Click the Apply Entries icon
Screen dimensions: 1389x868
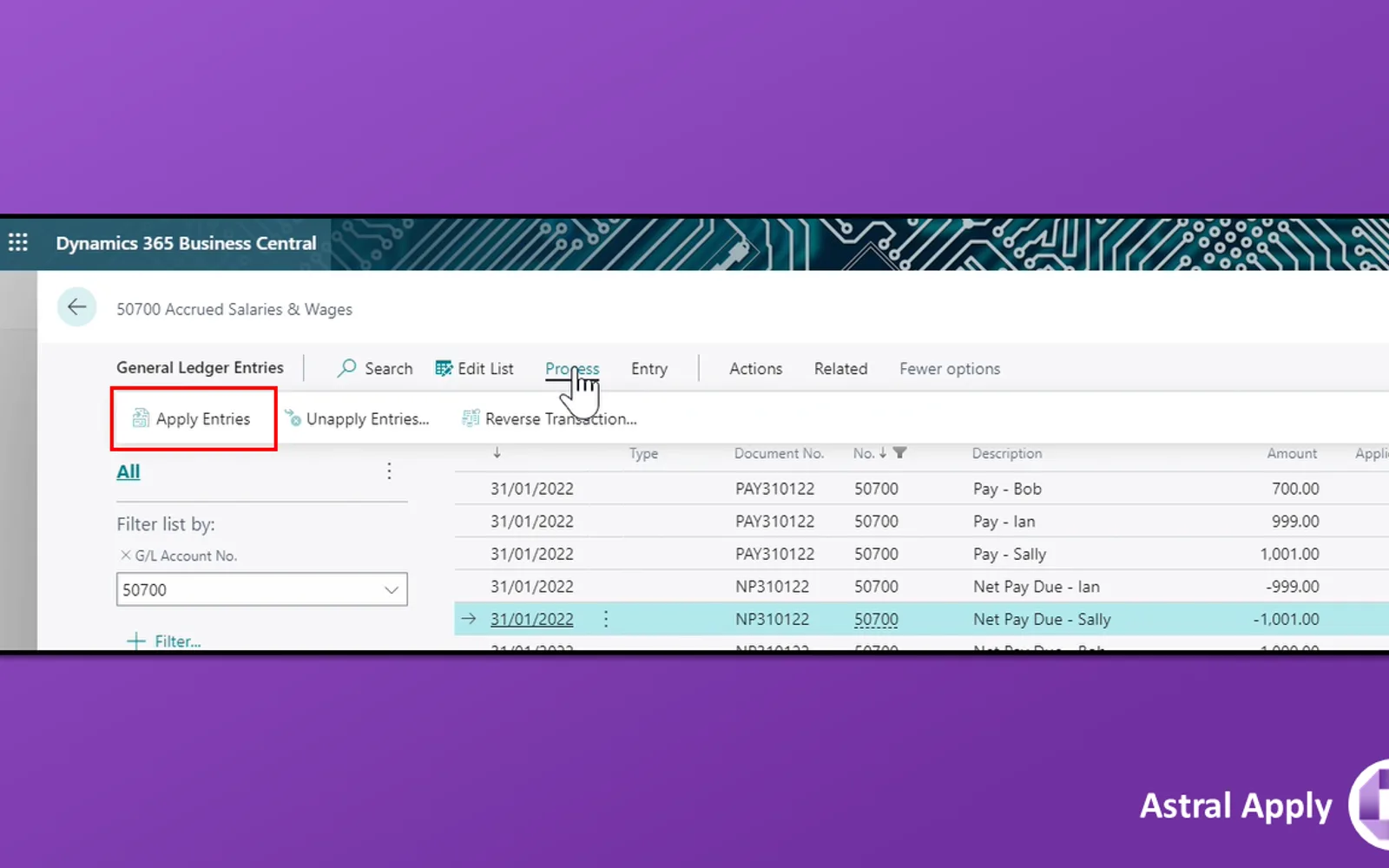(141, 418)
